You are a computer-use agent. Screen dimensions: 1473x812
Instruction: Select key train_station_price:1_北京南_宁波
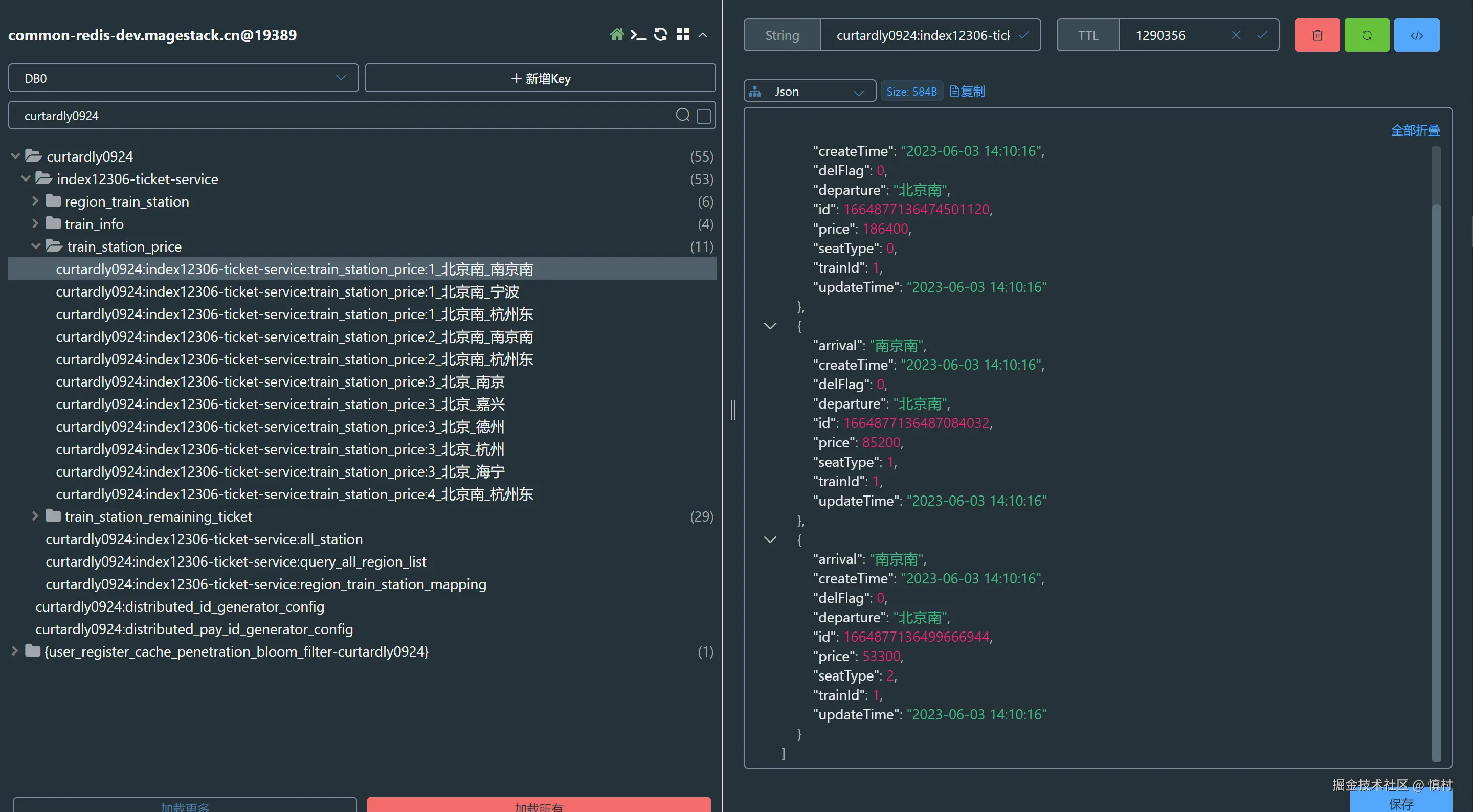tap(287, 291)
